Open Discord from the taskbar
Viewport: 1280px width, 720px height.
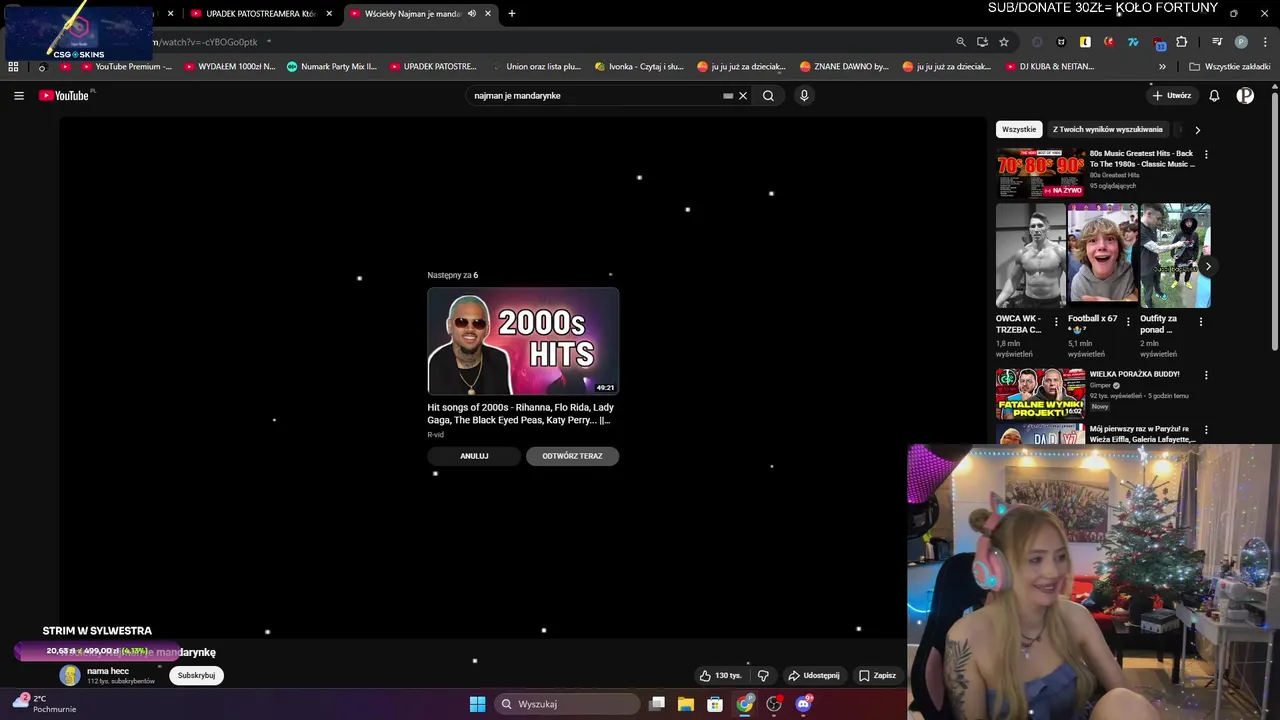coord(803,704)
